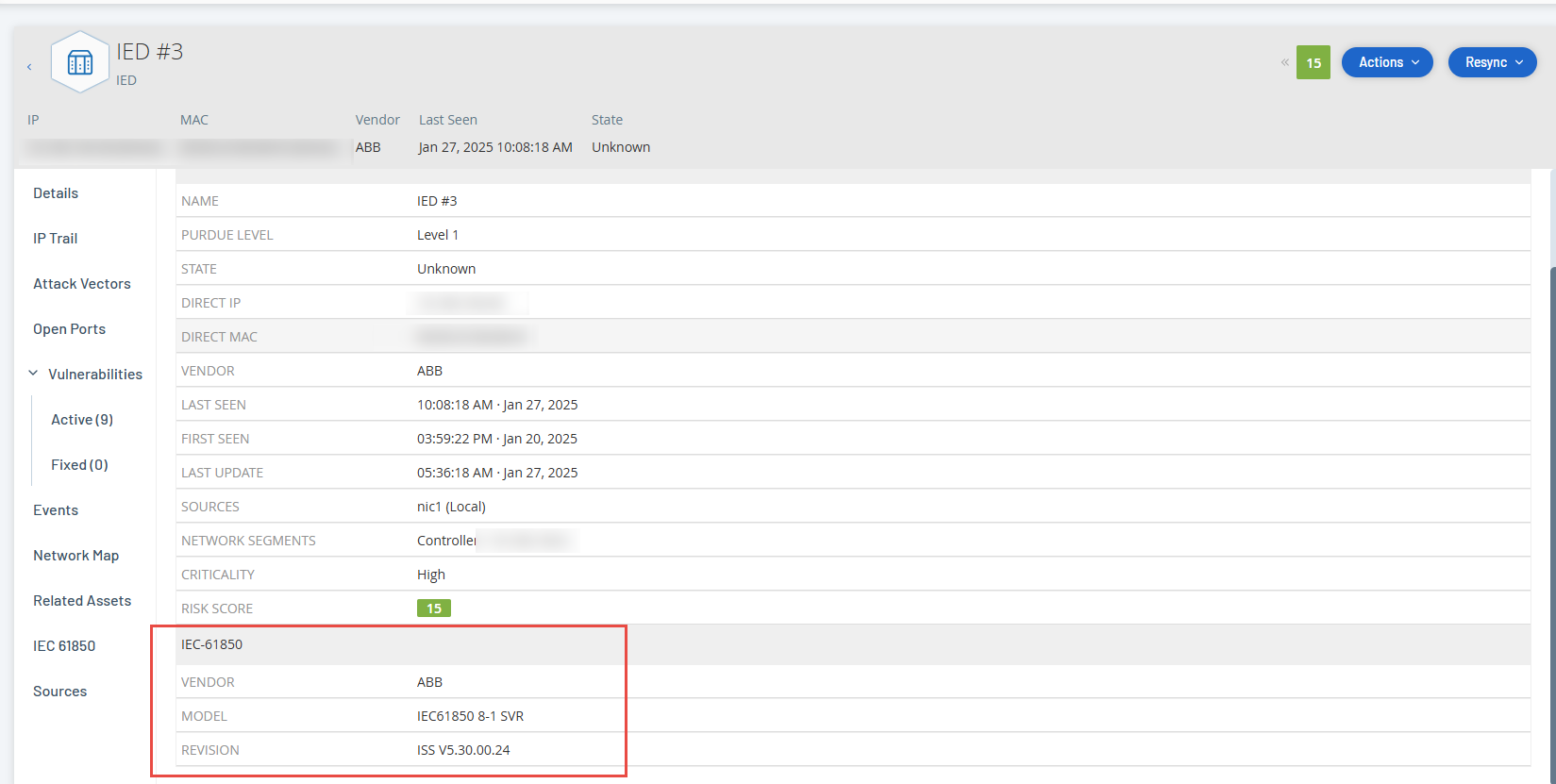Image resolution: width=1556 pixels, height=784 pixels.
Task: Click the double-chevron collapse icon near risk score
Action: tap(1284, 62)
